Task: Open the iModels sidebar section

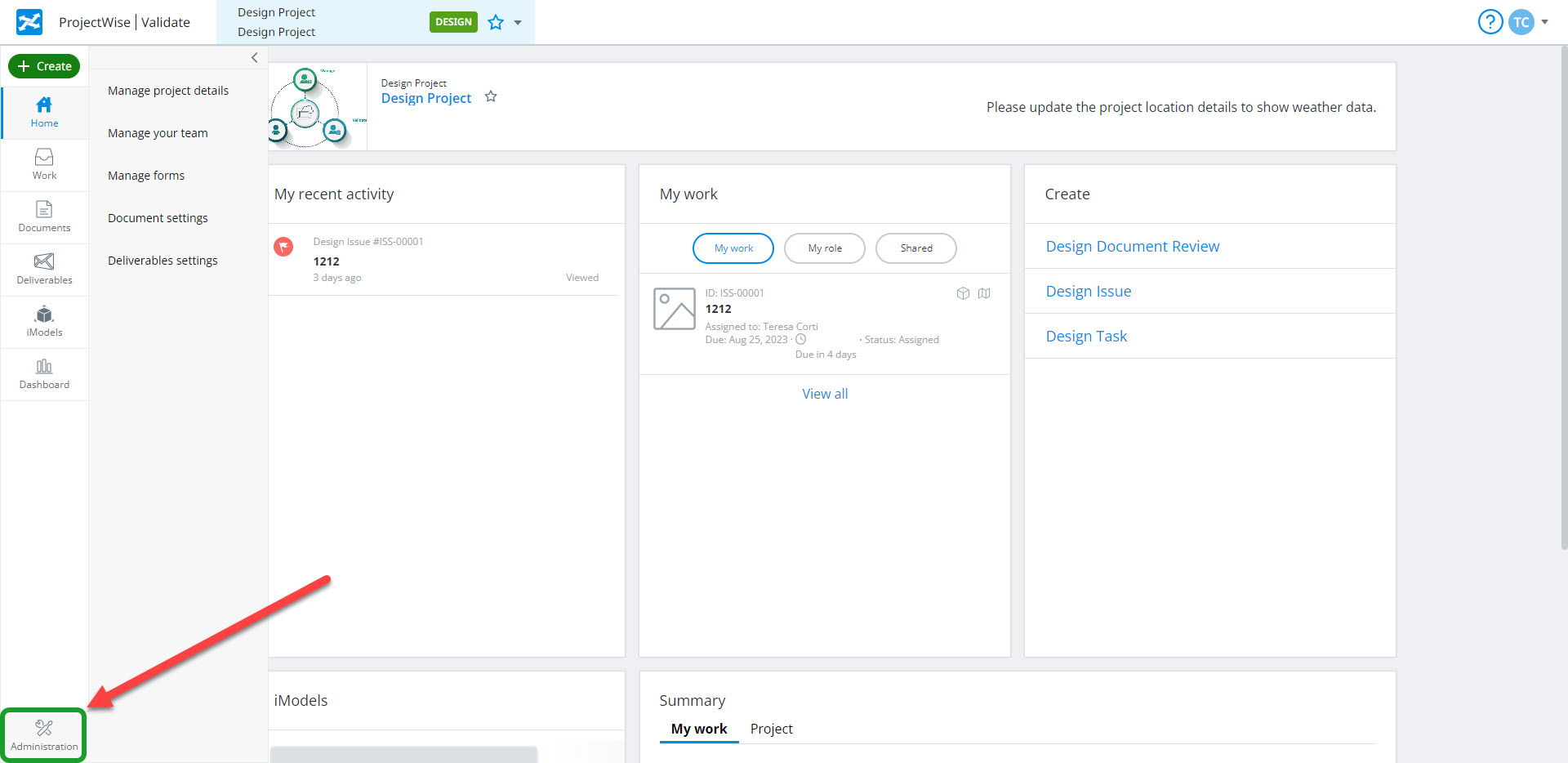Action: 45,322
